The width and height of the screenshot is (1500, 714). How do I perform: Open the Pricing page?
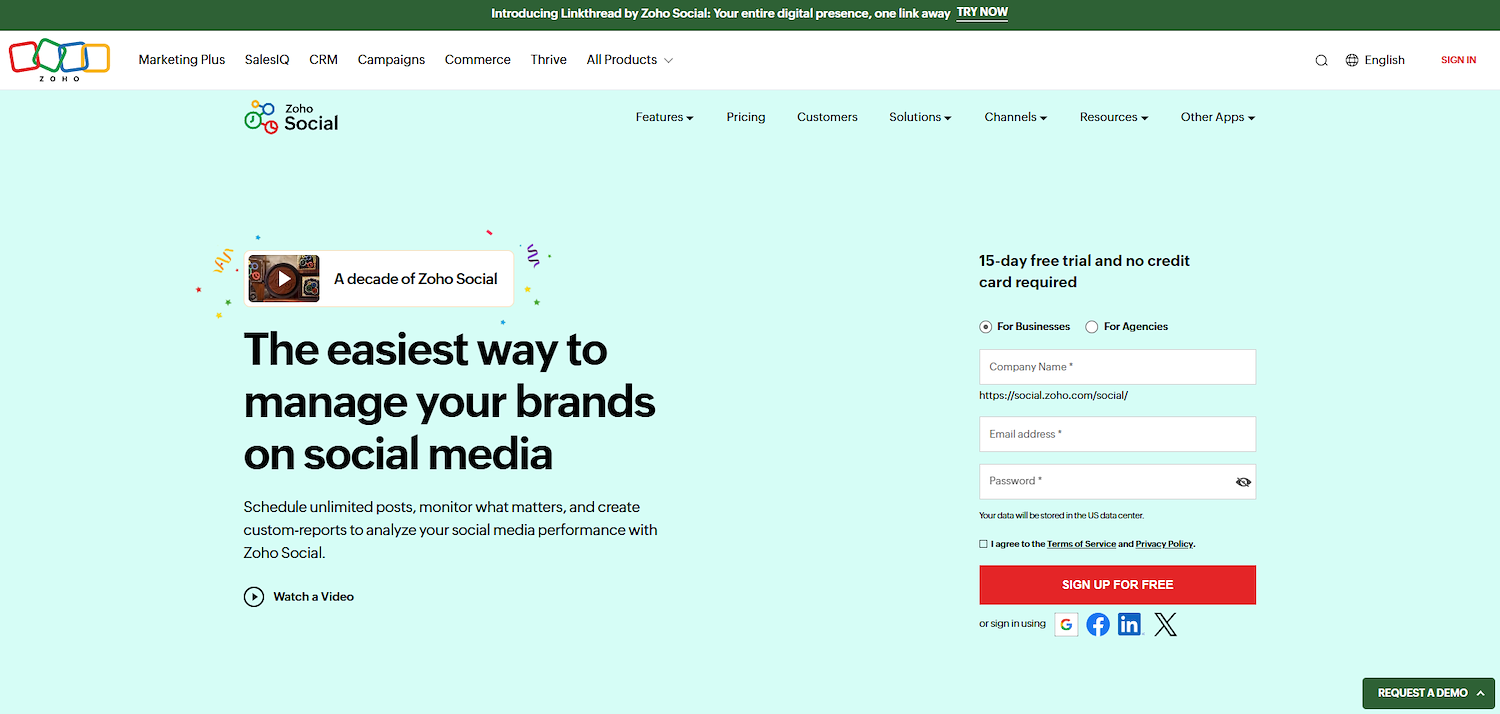pyautogui.click(x=746, y=117)
